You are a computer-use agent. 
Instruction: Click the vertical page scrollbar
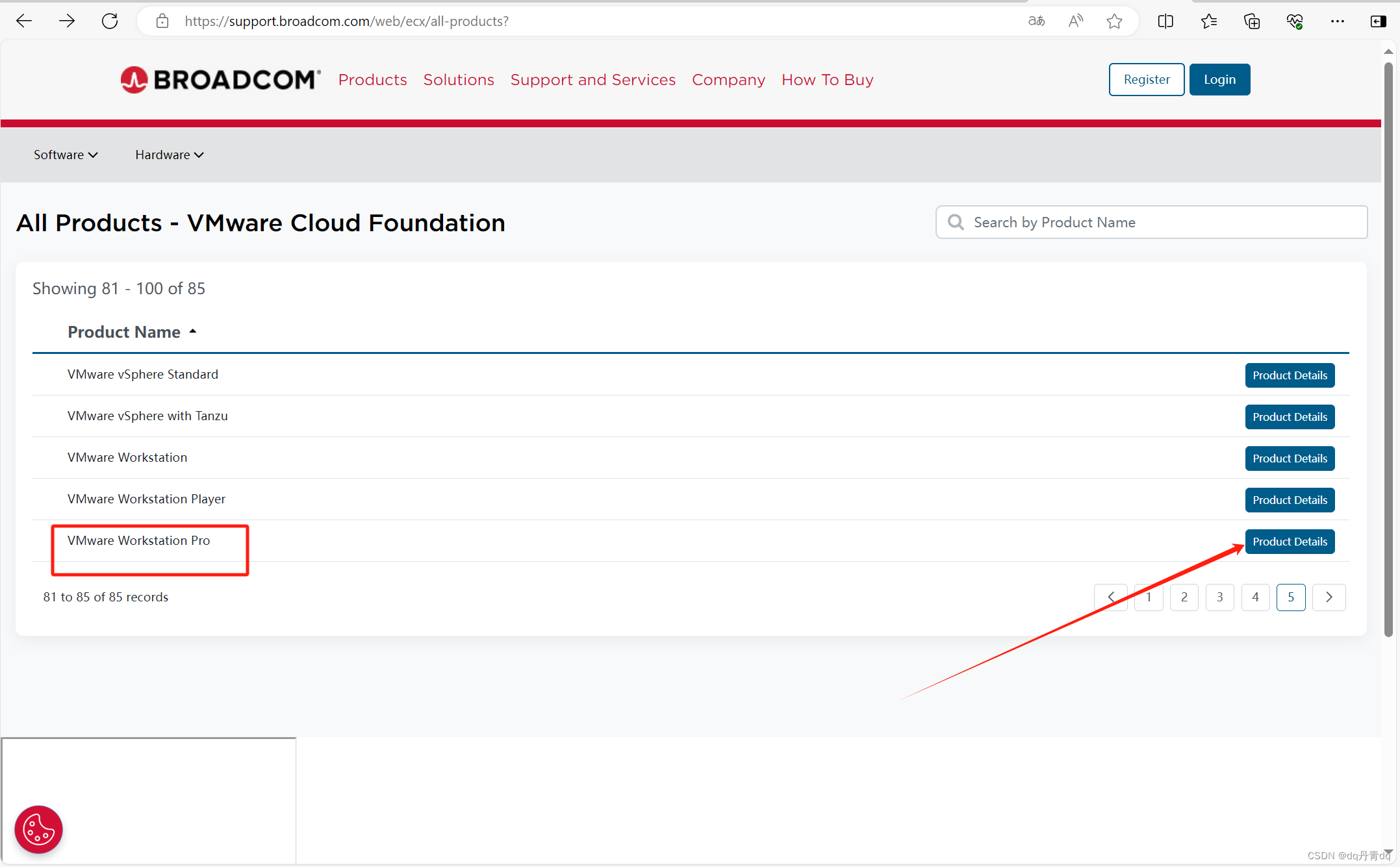click(1388, 351)
